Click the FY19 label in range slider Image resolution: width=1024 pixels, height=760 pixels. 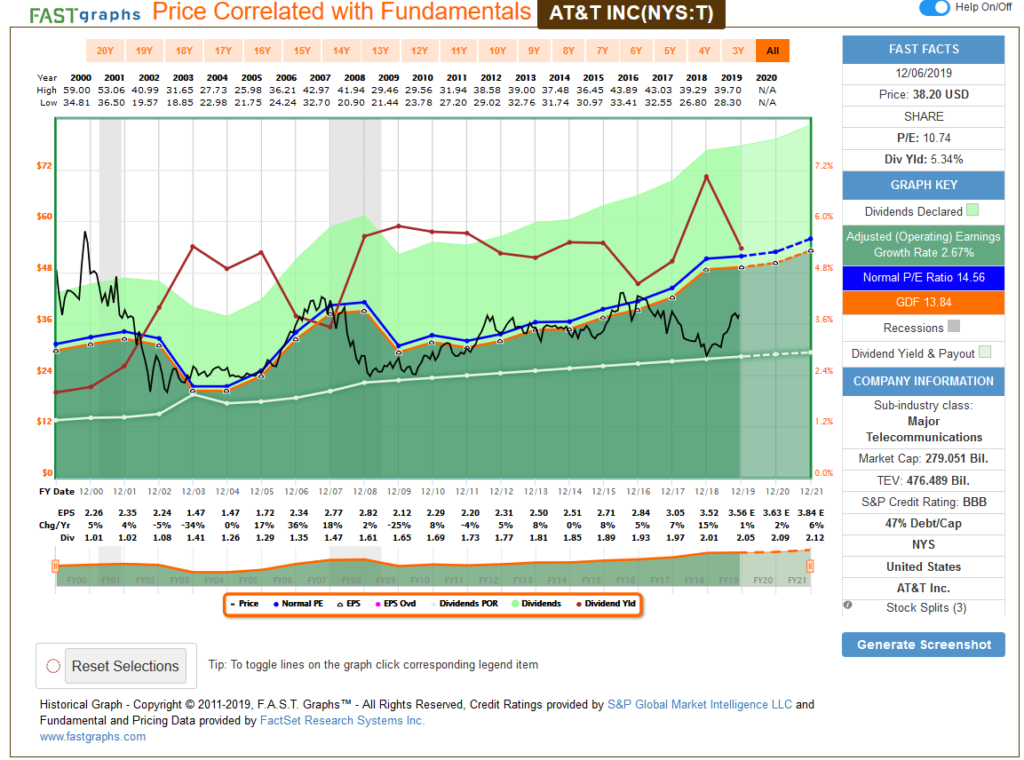coord(728,580)
